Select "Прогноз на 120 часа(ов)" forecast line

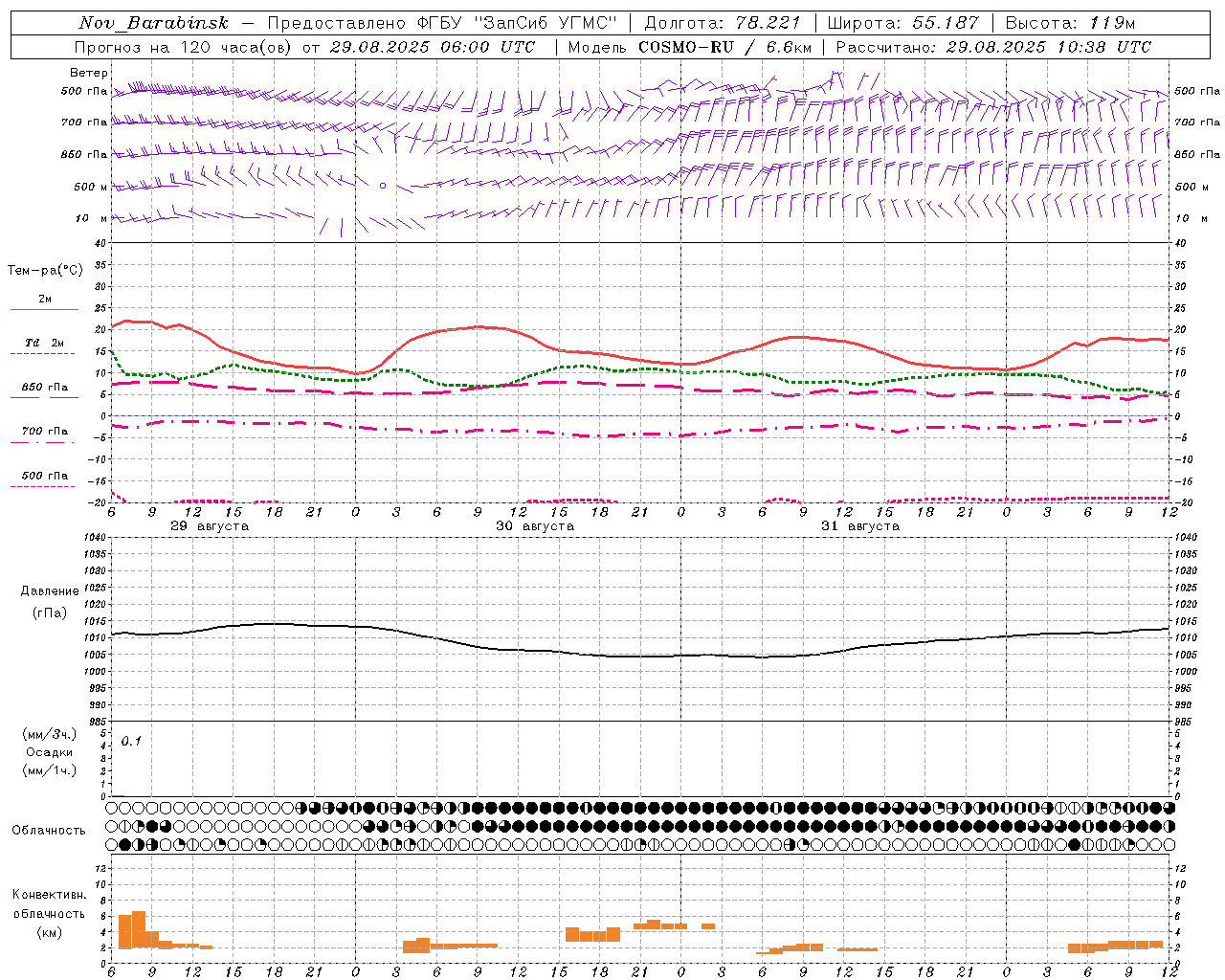point(184,47)
